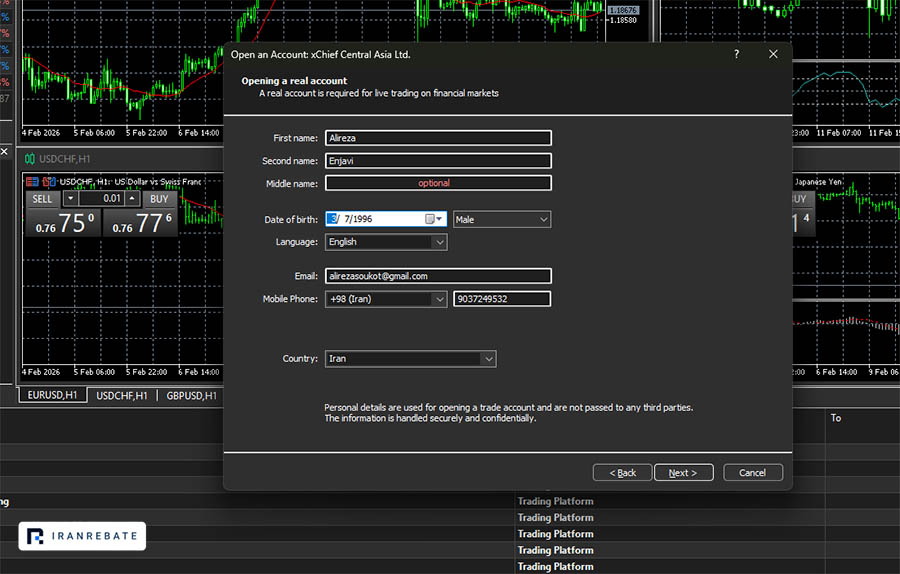The width and height of the screenshot is (900, 574).
Task: Click the volume field showing 0.01
Action: tap(101, 199)
